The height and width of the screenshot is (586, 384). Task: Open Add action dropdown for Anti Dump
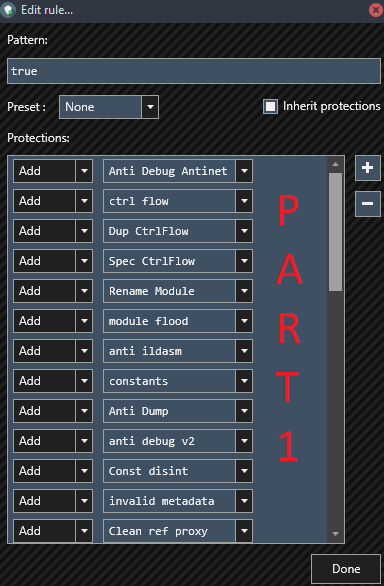pos(53,411)
